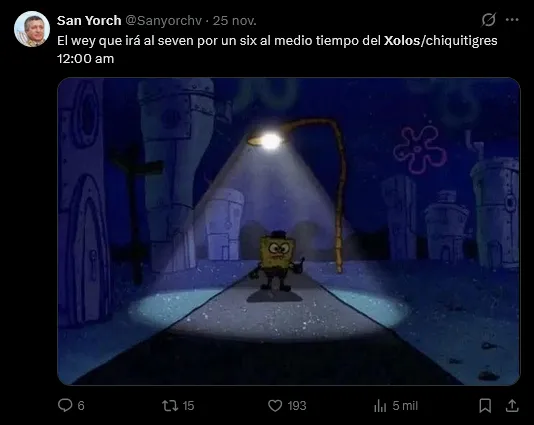The width and height of the screenshot is (534, 425).
Task: Click the bold Xolos keyword in tweet
Action: tap(402, 41)
